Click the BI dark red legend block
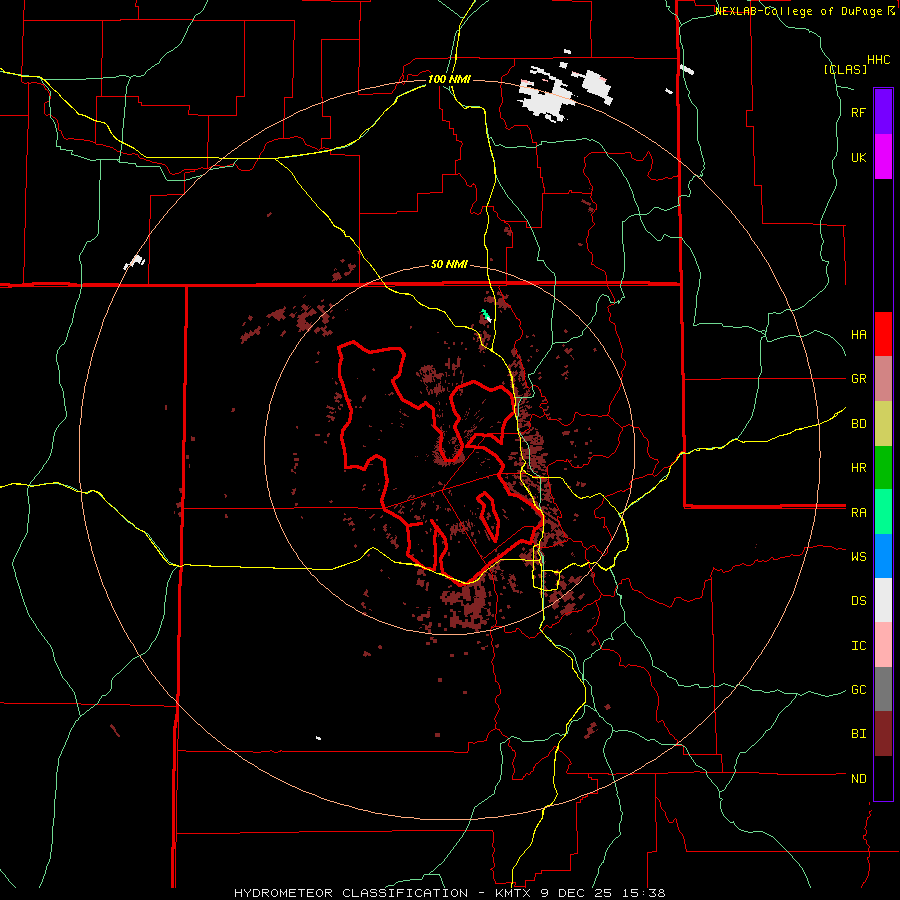The height and width of the screenshot is (900, 900). [883, 734]
